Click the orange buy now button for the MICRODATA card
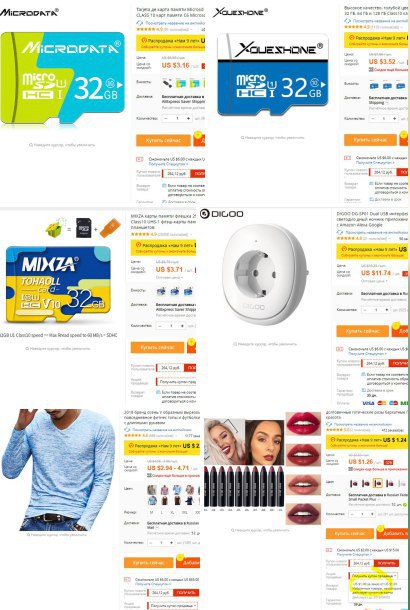The width and height of the screenshot is (410, 610). [x=163, y=140]
